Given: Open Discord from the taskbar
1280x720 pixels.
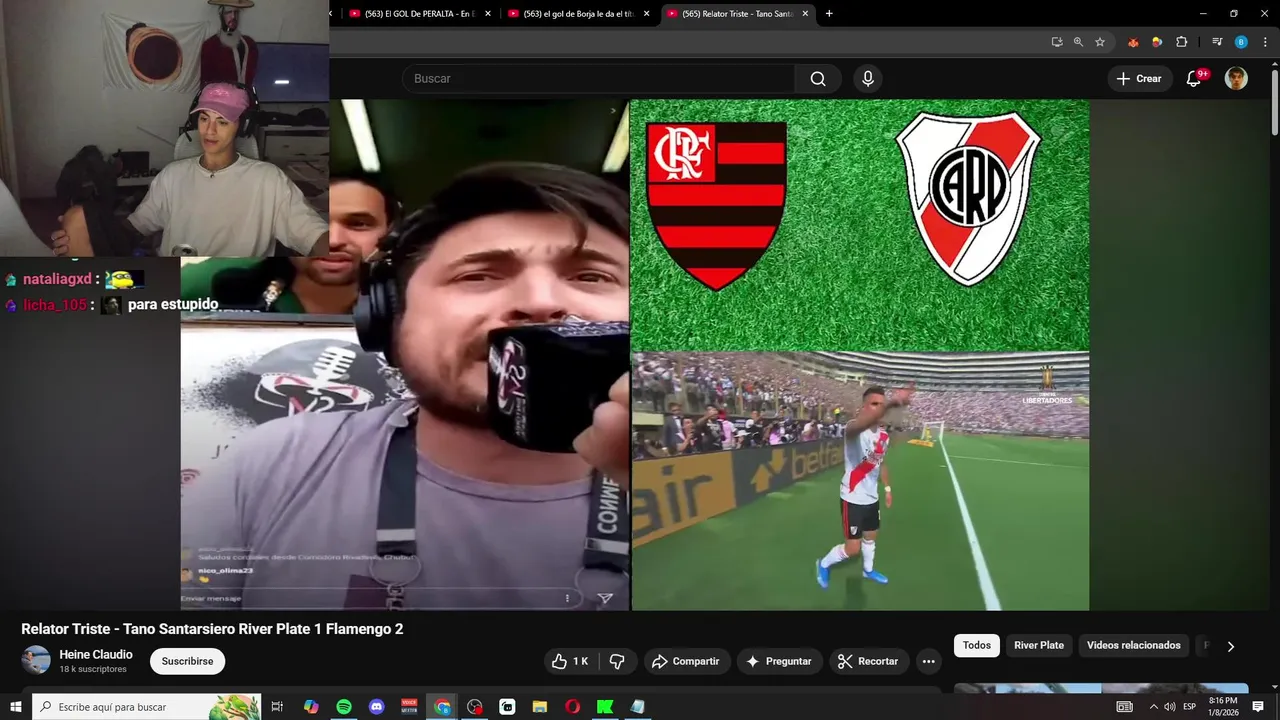Looking at the screenshot, I should coord(377,707).
